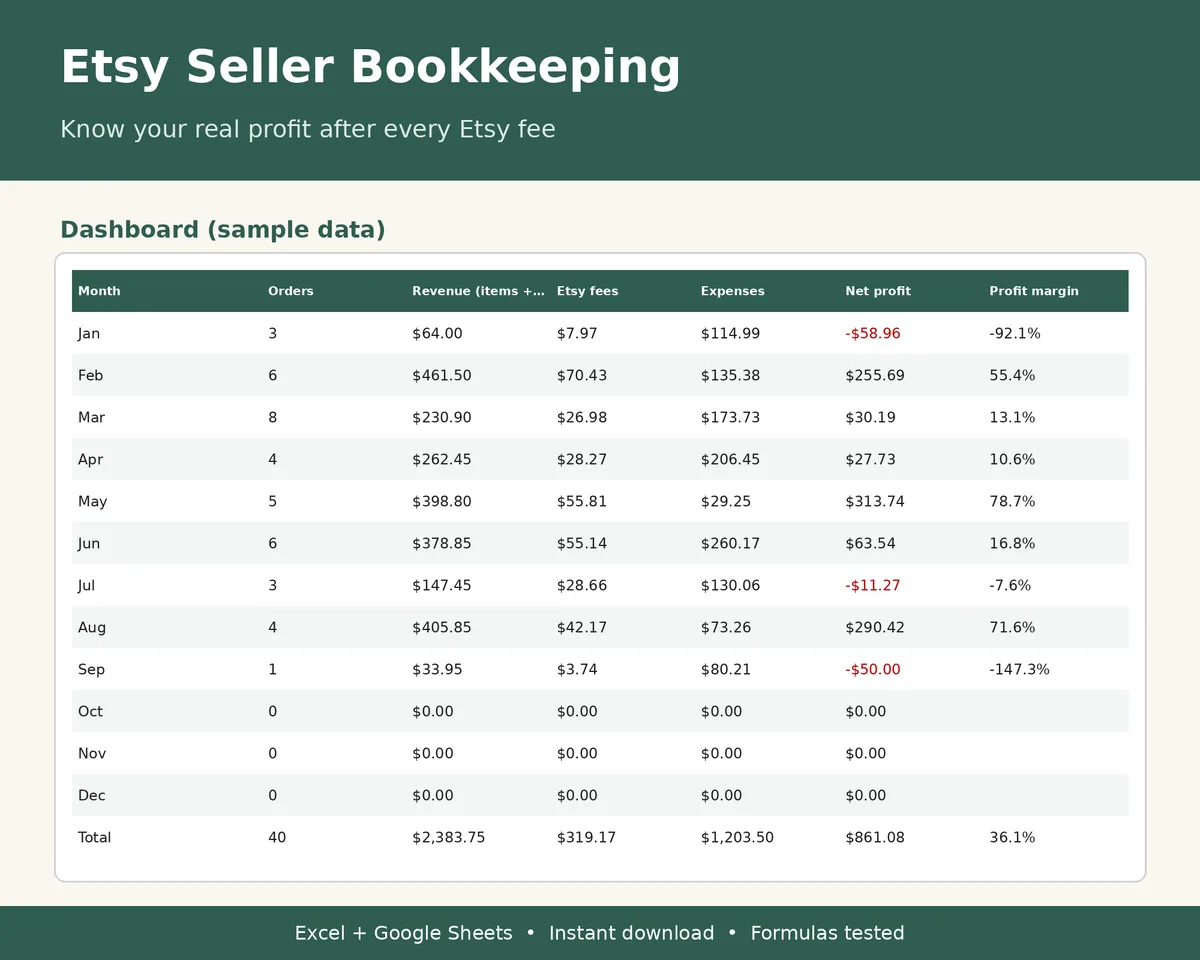Click Total expenses $1,203.50
This screenshot has width=1200, height=960.
737,838
